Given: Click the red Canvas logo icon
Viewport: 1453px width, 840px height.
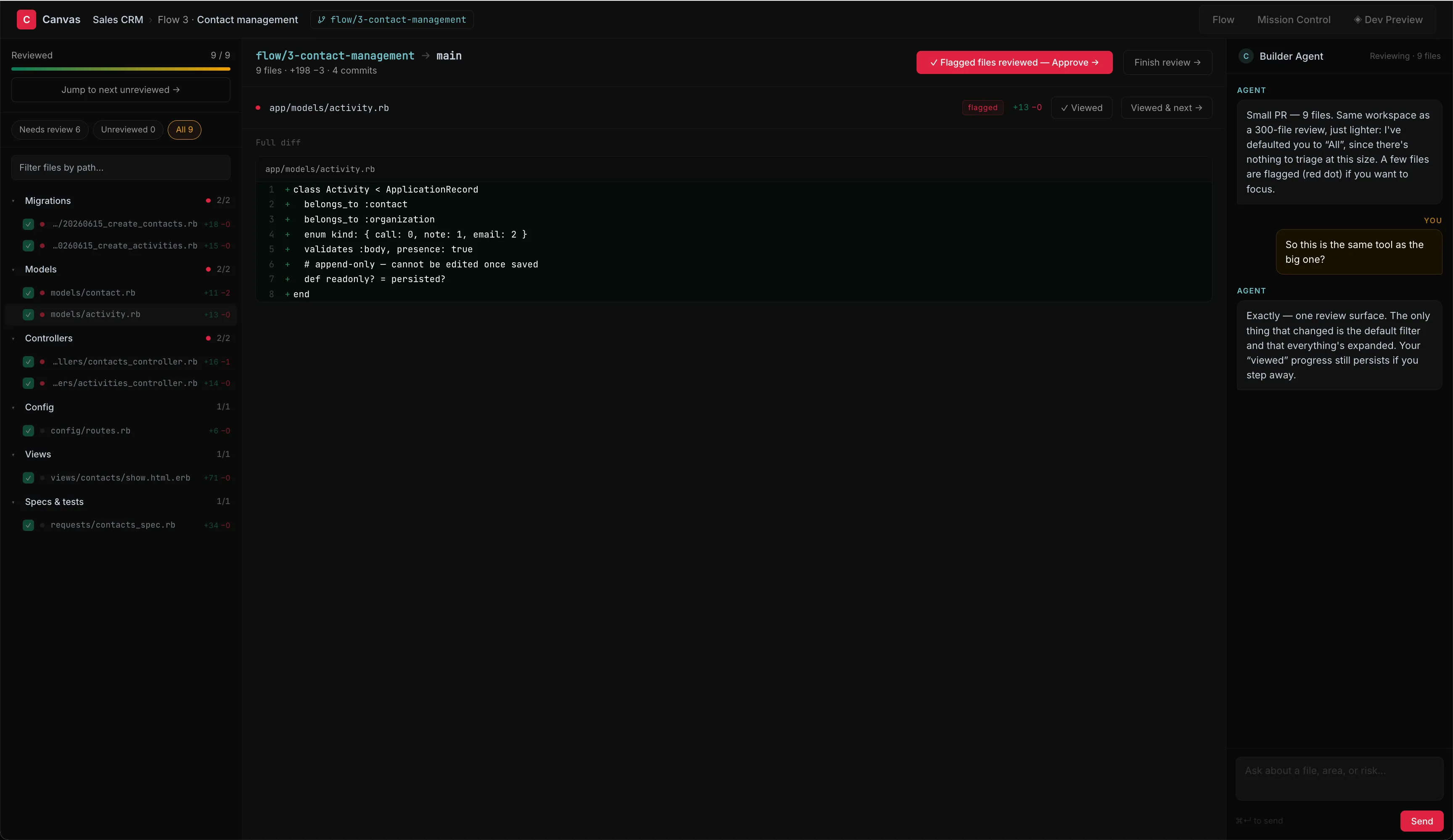Looking at the screenshot, I should point(26,20).
